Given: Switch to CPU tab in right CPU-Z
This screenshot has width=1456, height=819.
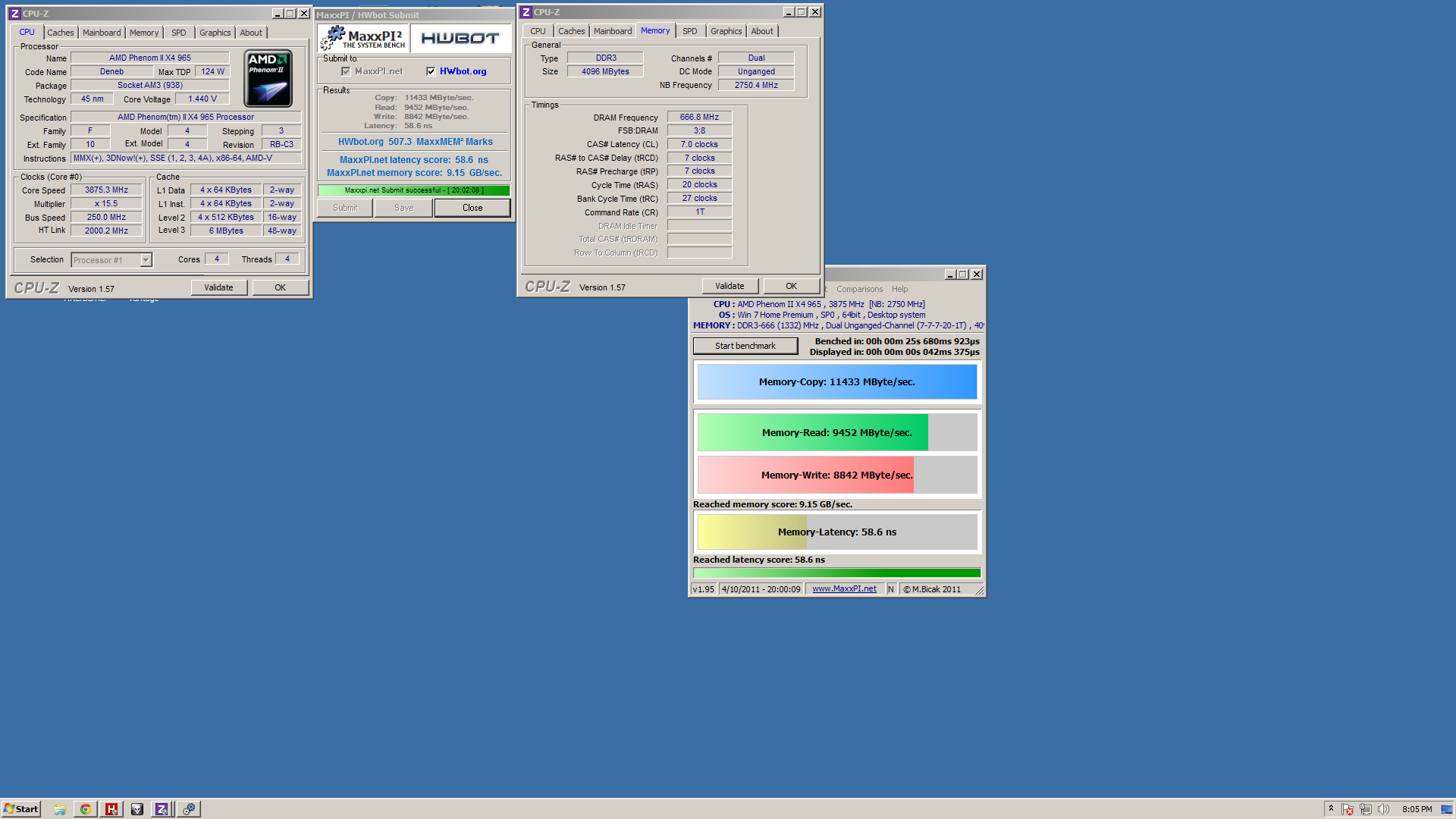Looking at the screenshot, I should [x=538, y=31].
